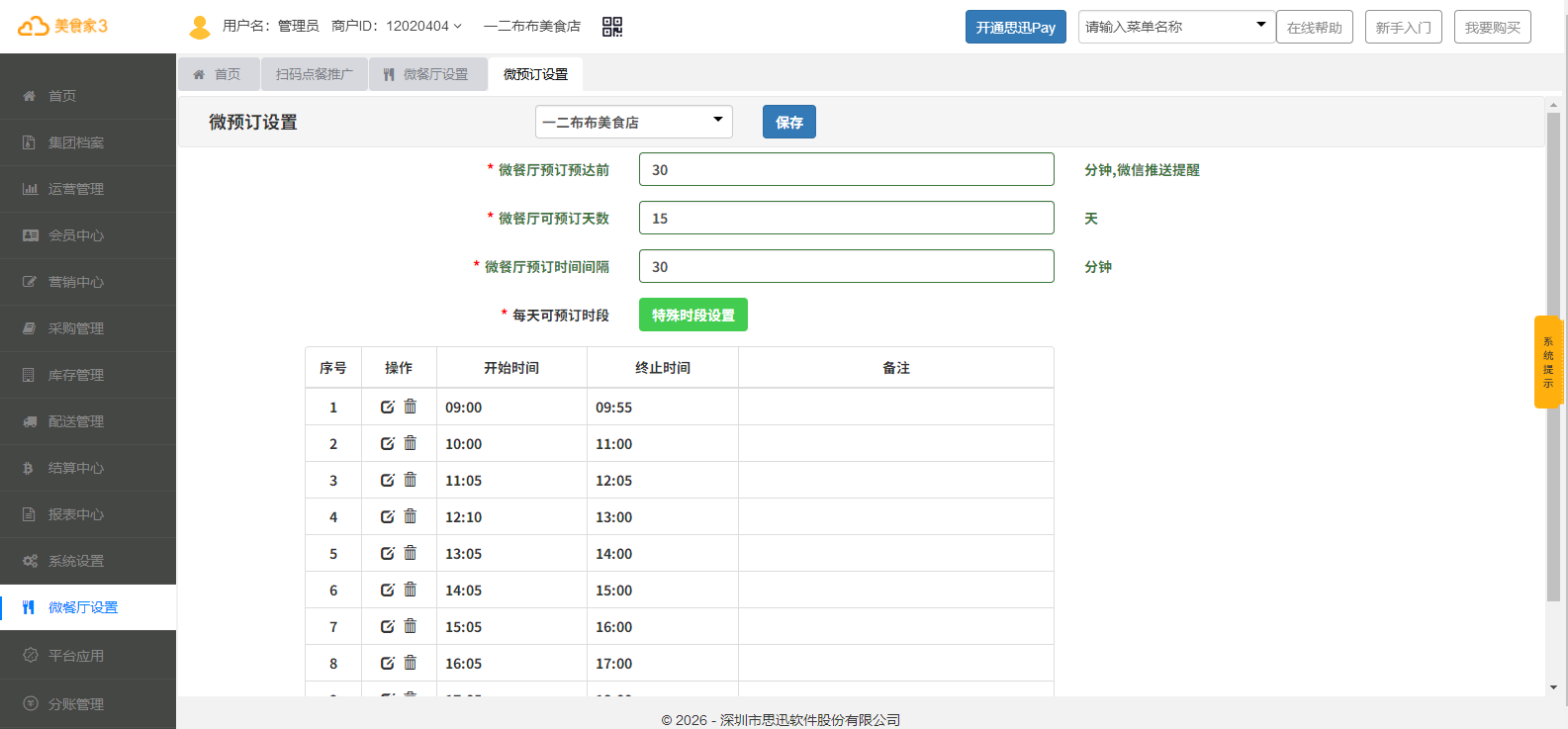This screenshot has width=1568, height=729.
Task: Click the blue 保存 button
Action: click(788, 122)
